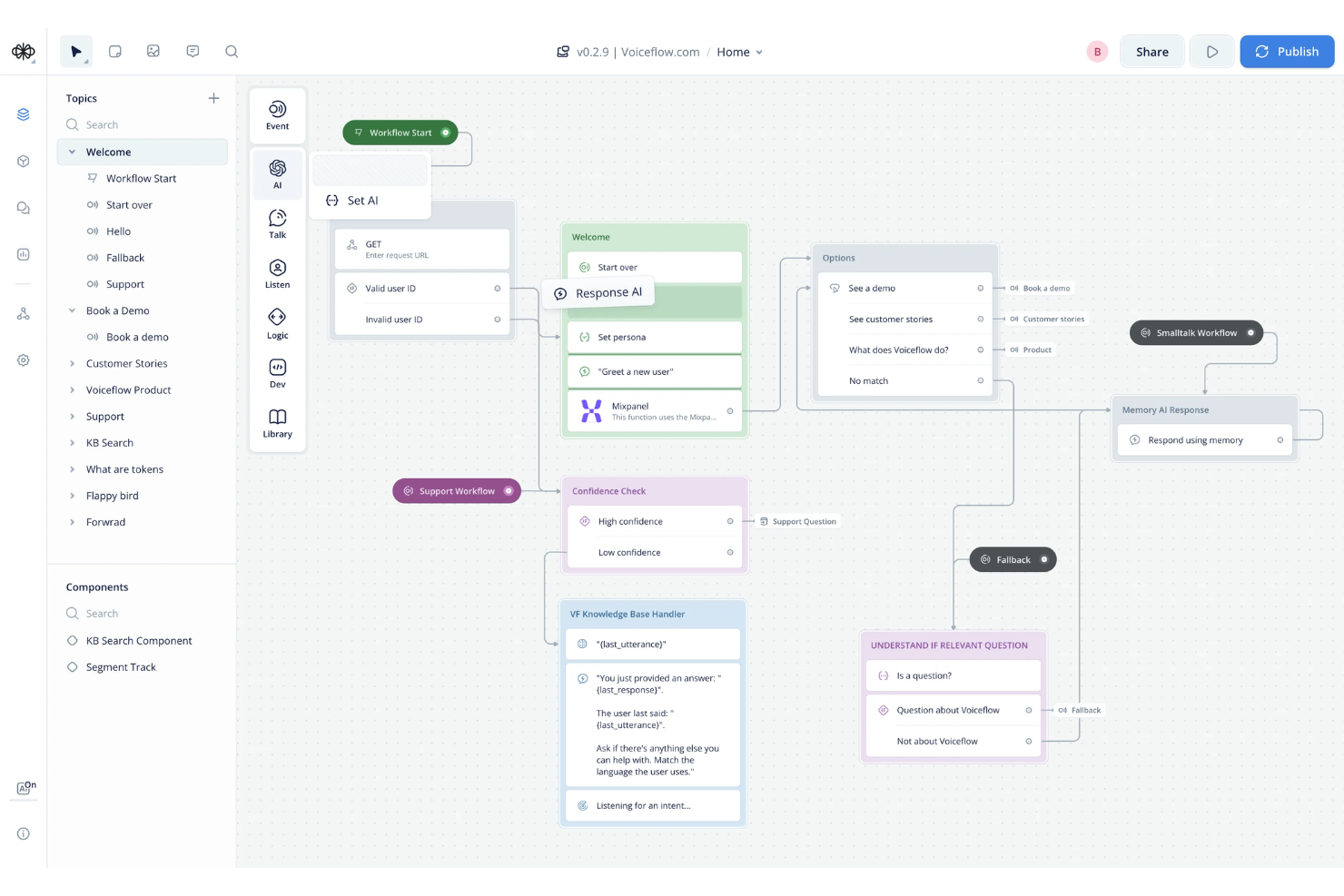Click the Publish button
Image resolution: width=1344 pixels, height=896 pixels.
[x=1287, y=51]
